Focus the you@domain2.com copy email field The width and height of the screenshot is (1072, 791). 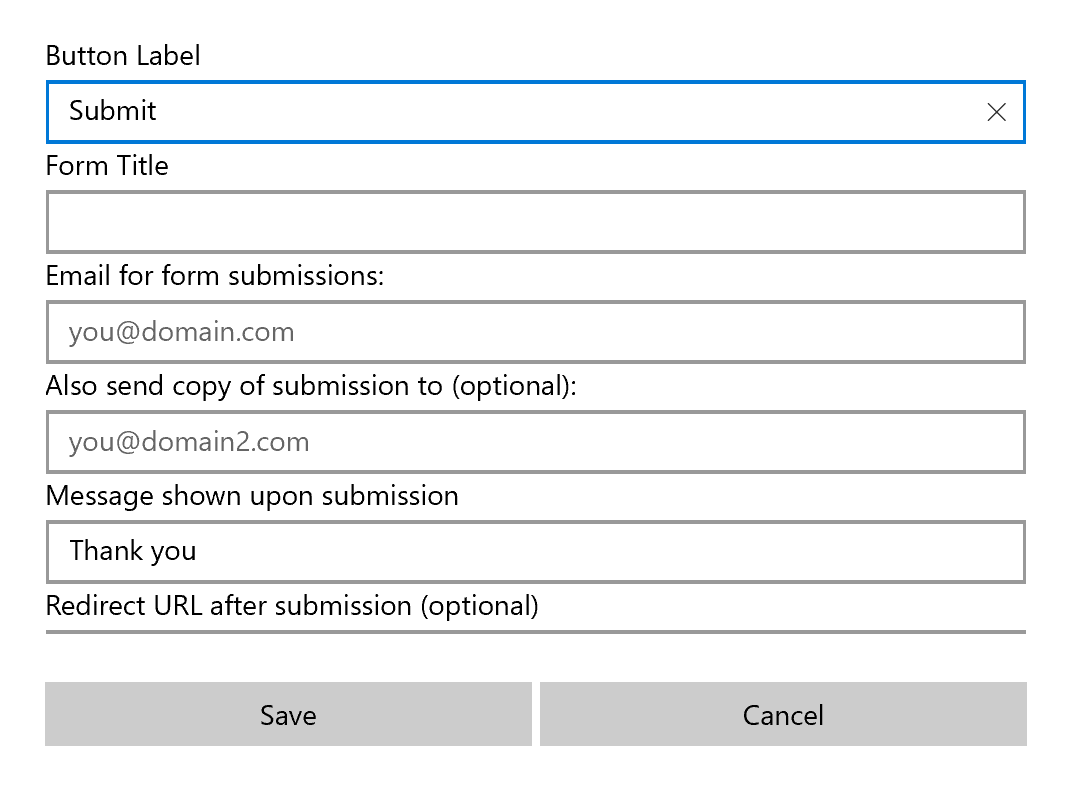[x=535, y=442]
